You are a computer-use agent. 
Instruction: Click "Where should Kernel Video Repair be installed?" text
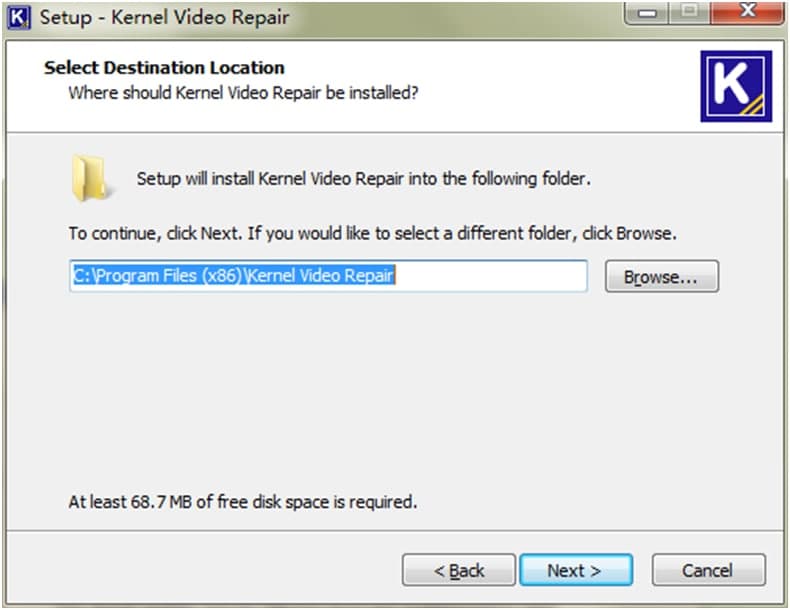pos(242,93)
